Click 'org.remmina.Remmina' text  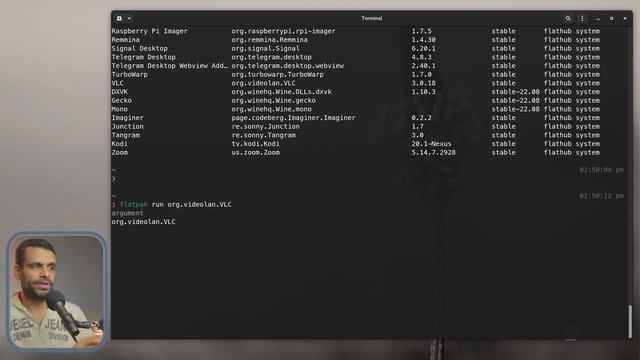coord(269,40)
